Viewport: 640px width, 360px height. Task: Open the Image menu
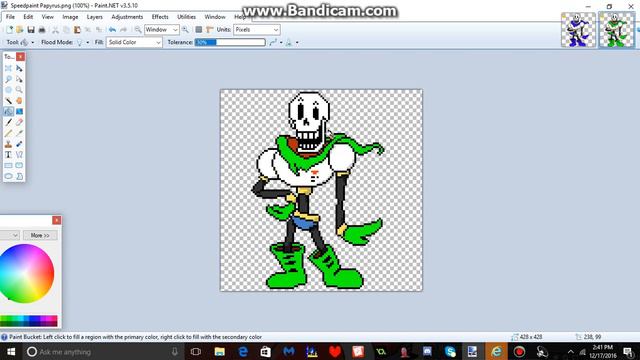pyautogui.click(x=70, y=17)
